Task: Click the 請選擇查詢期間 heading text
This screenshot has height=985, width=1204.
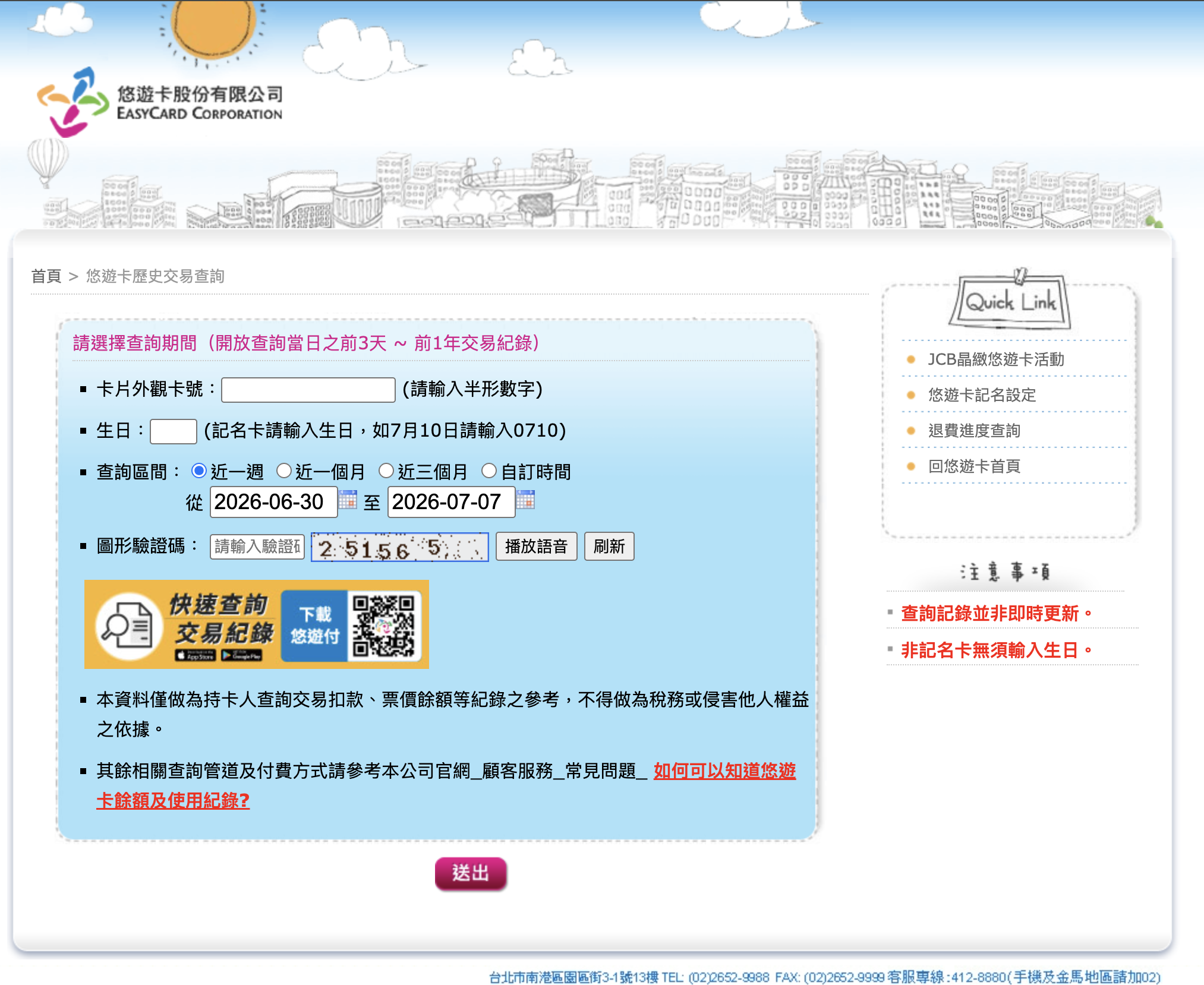Action: [x=306, y=343]
